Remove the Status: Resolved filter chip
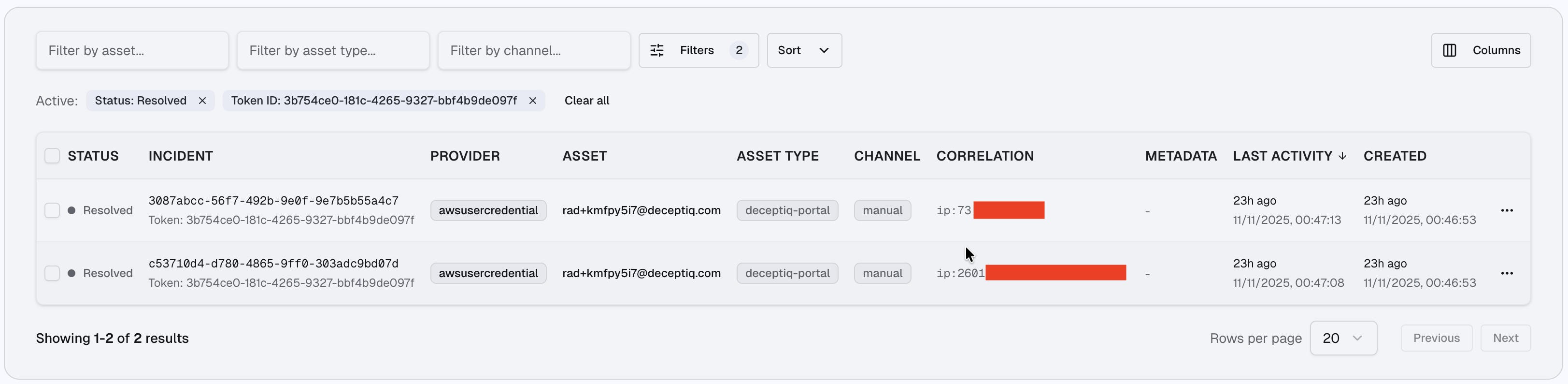The height and width of the screenshot is (384, 1568). [x=202, y=101]
